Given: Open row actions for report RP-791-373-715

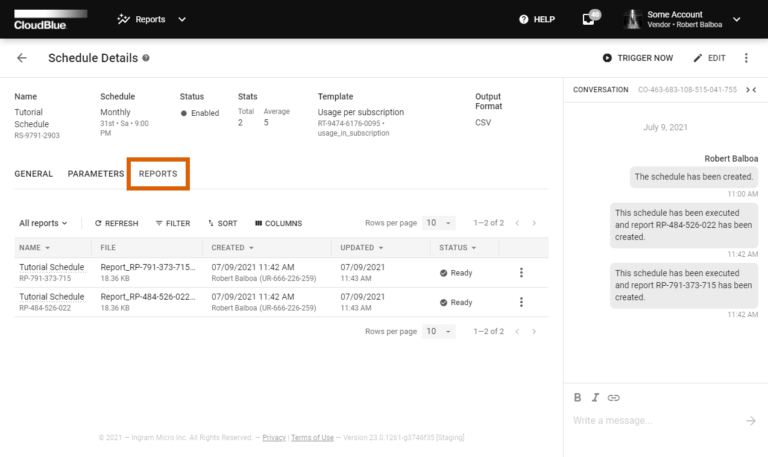Looking at the screenshot, I should [x=521, y=272].
